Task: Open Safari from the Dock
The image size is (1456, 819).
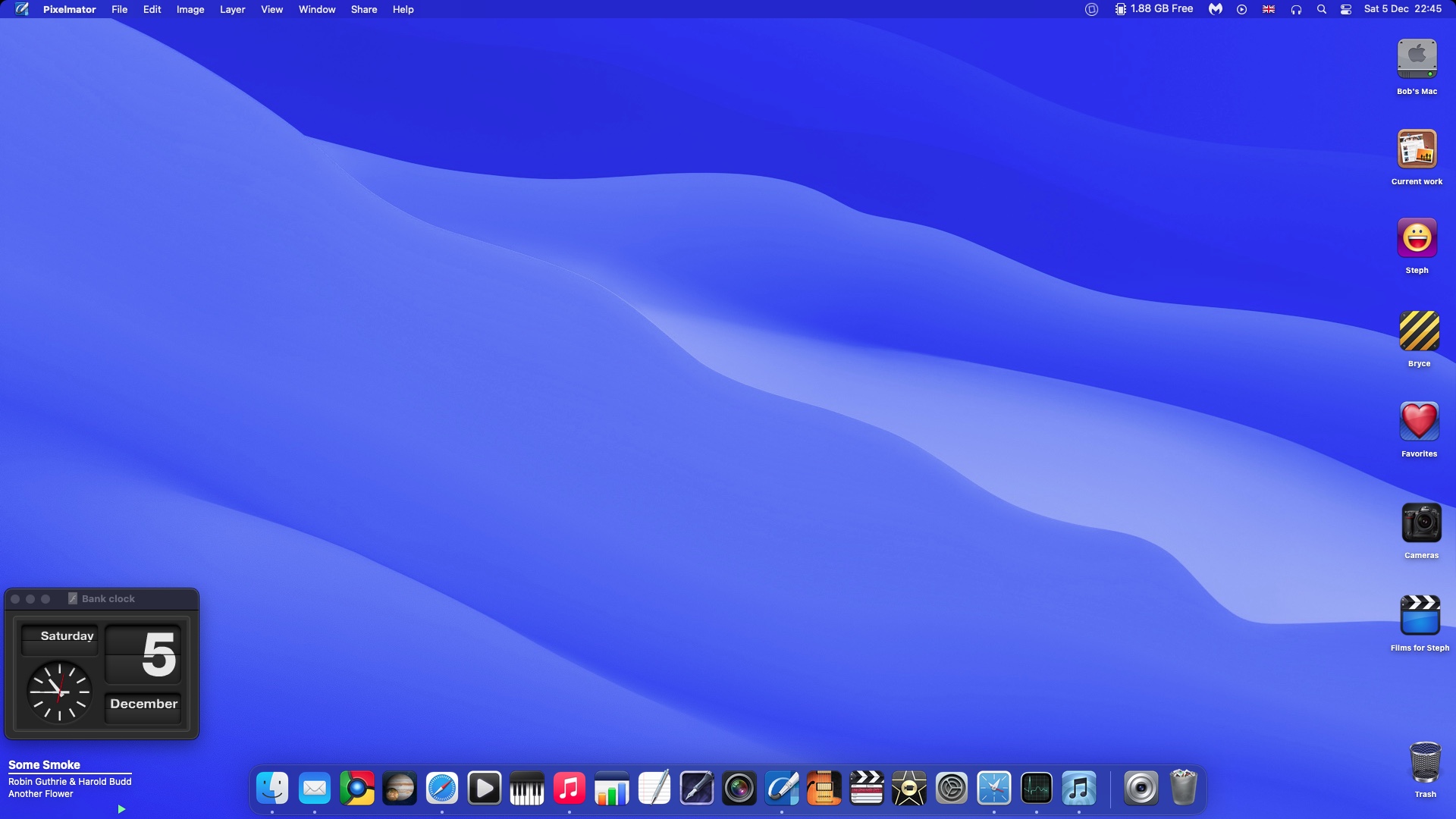Action: pyautogui.click(x=442, y=789)
